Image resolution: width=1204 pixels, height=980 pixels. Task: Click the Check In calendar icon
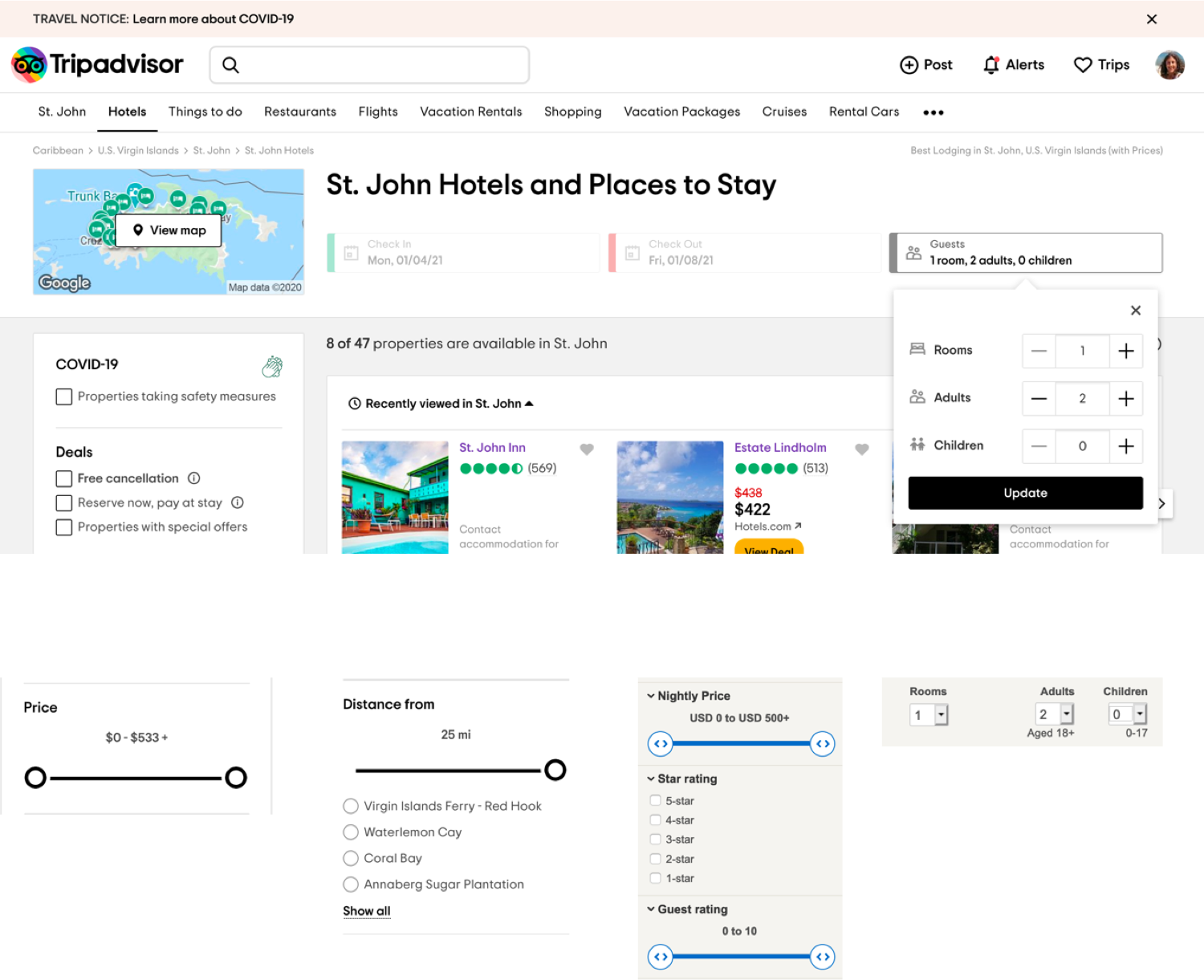[351, 253]
